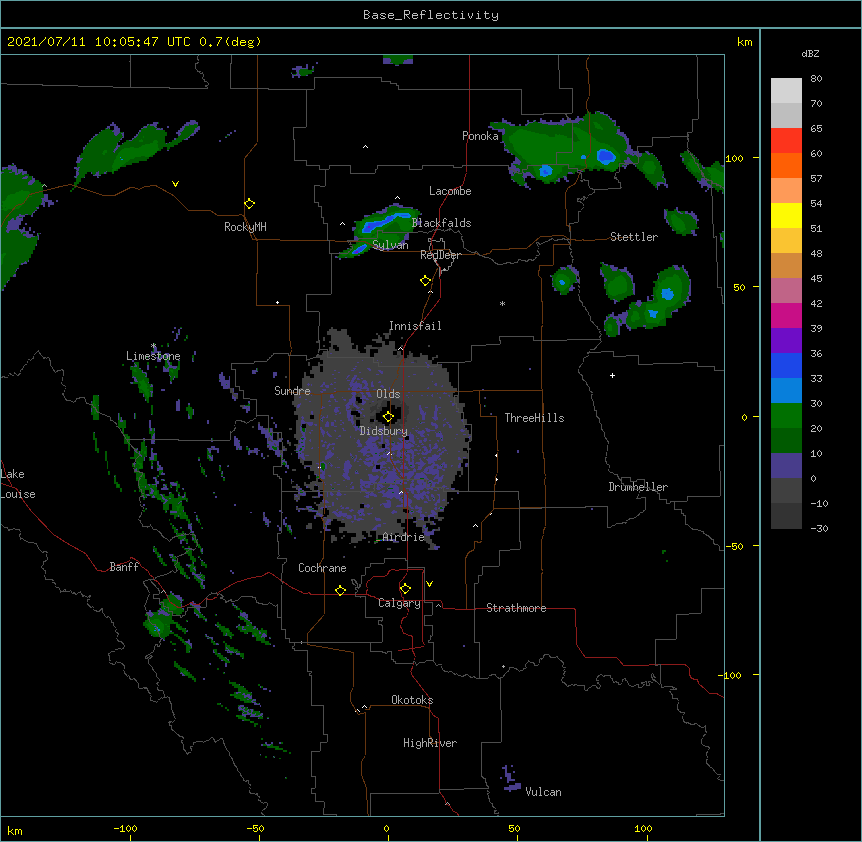Click the magenta 42 dBZ legend swatch

click(x=786, y=315)
